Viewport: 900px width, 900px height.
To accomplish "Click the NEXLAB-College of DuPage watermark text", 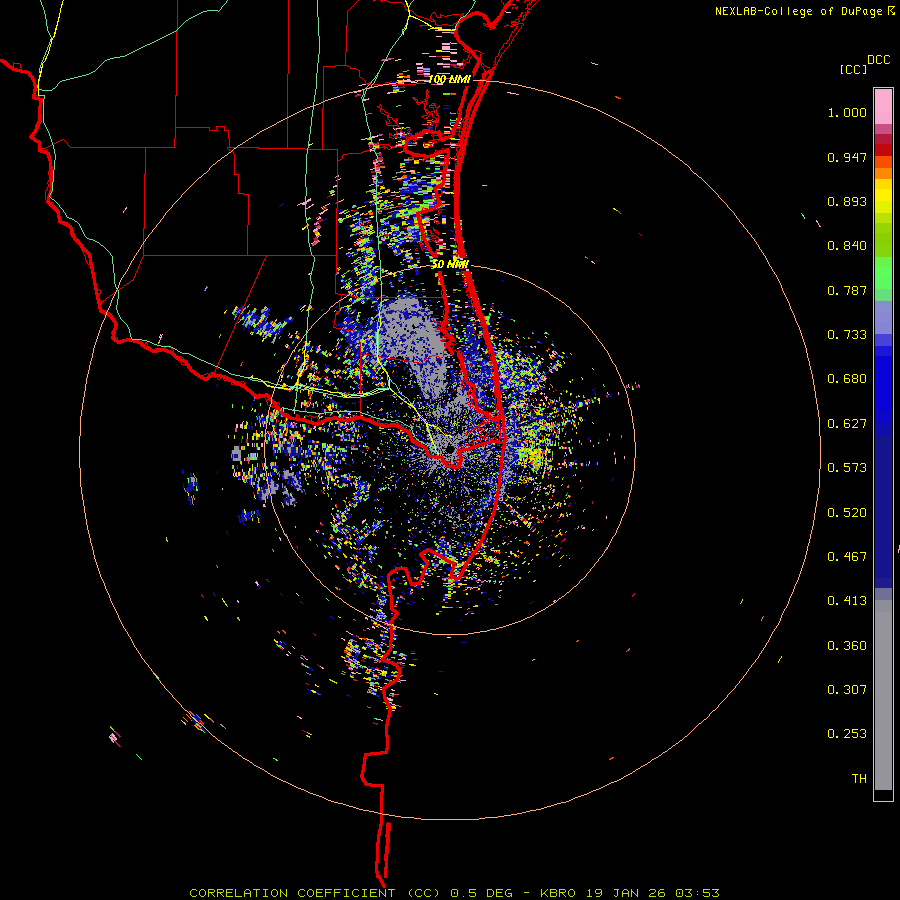I will coord(798,11).
